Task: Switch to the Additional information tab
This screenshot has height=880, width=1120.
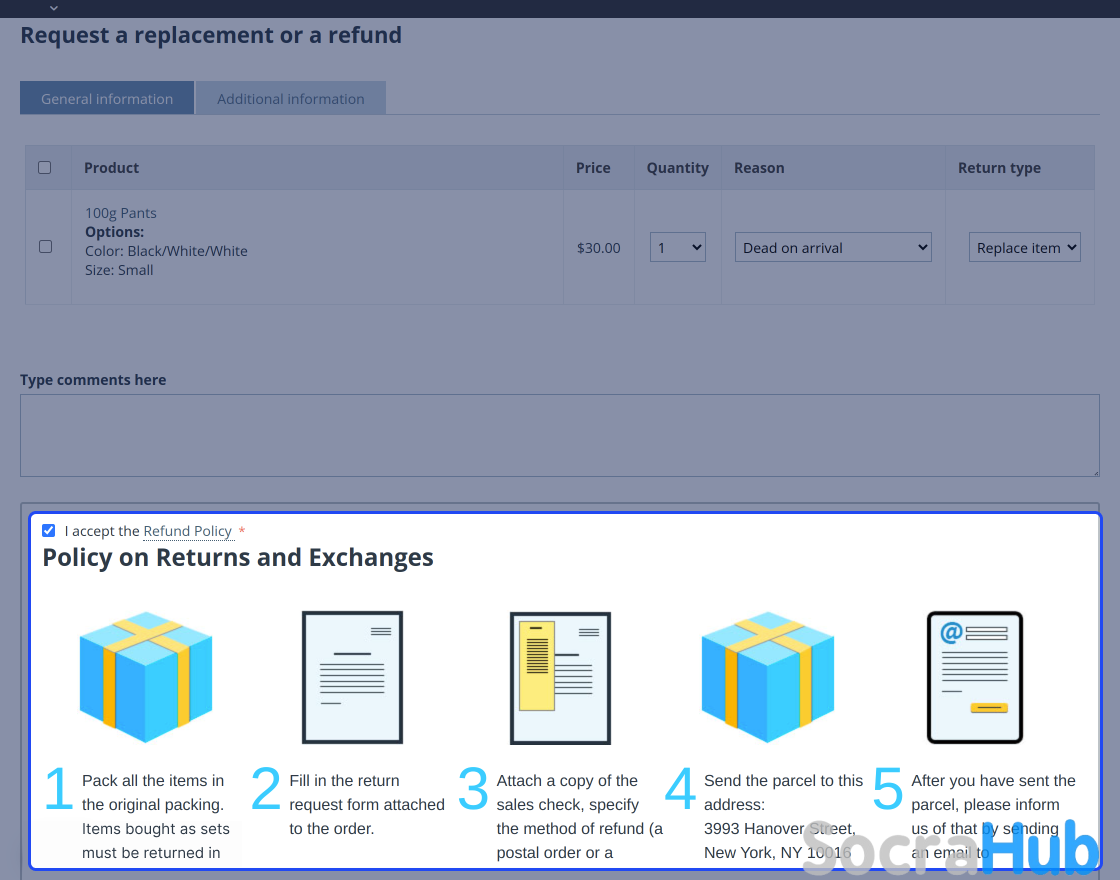Action: coord(290,99)
